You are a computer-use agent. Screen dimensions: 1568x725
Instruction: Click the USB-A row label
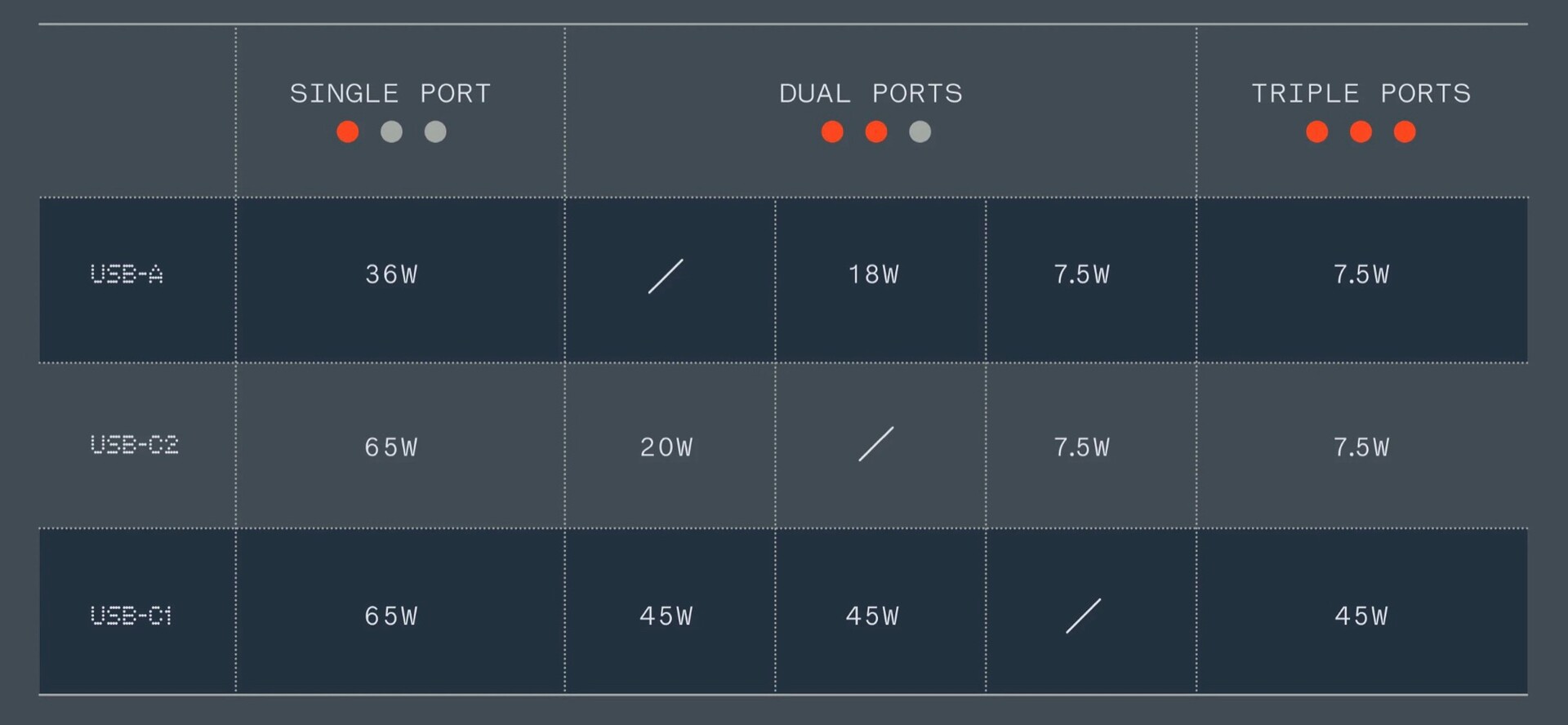127,274
